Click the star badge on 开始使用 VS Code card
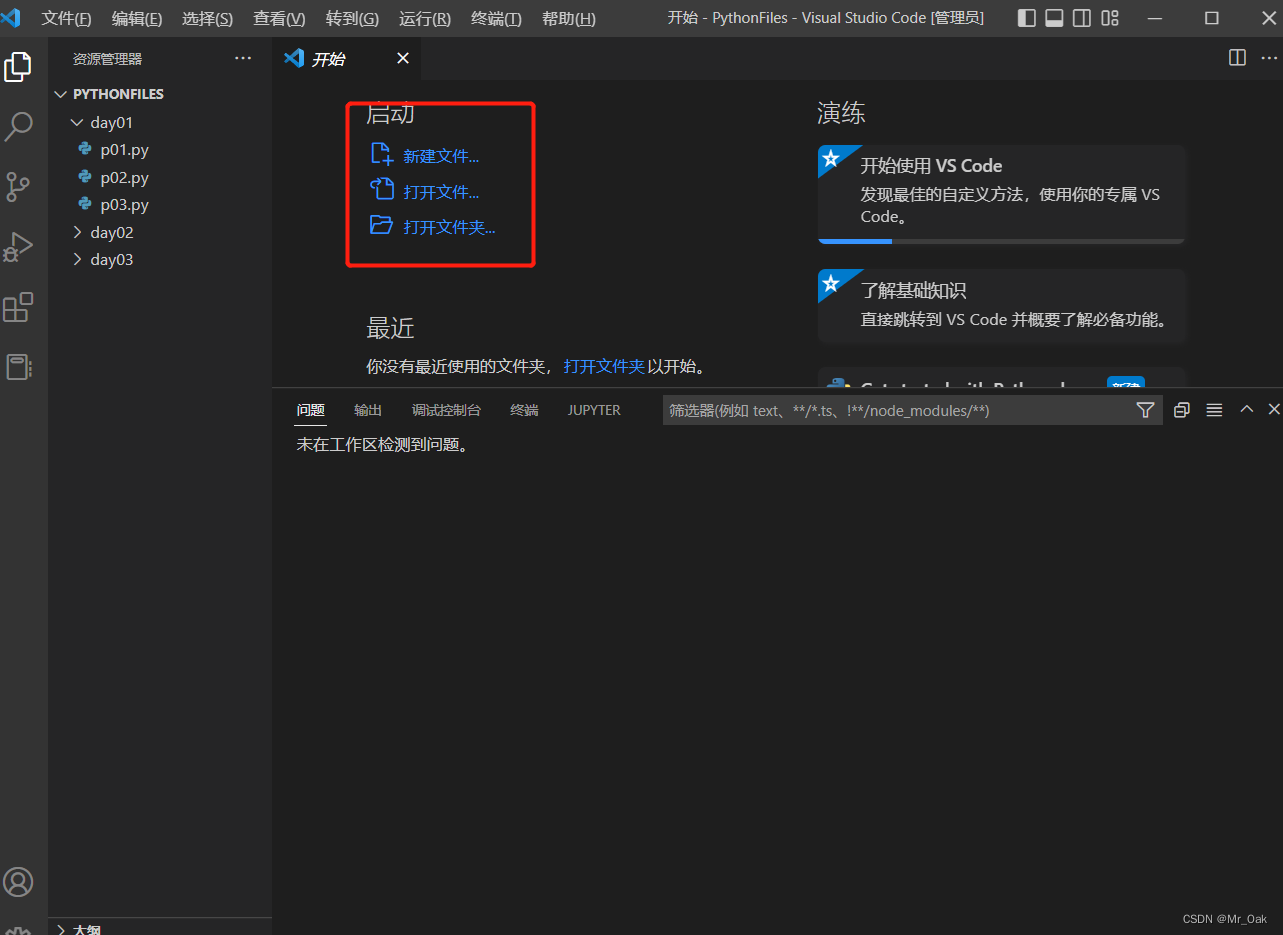Screen dimensions: 1283x935 point(832,159)
